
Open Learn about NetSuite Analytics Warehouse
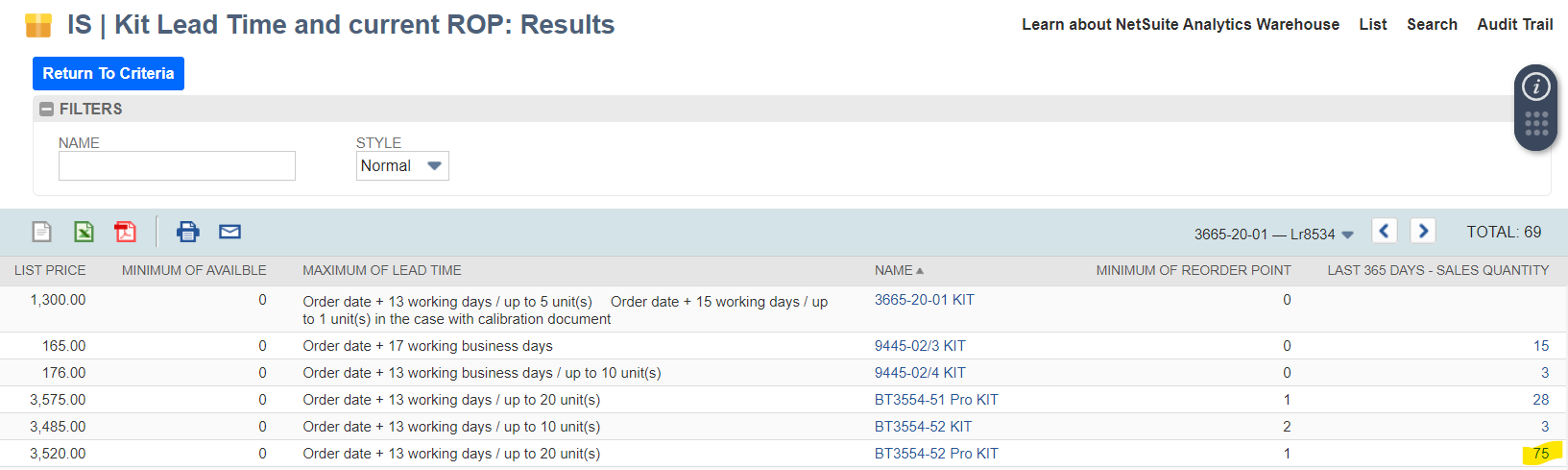(1180, 25)
